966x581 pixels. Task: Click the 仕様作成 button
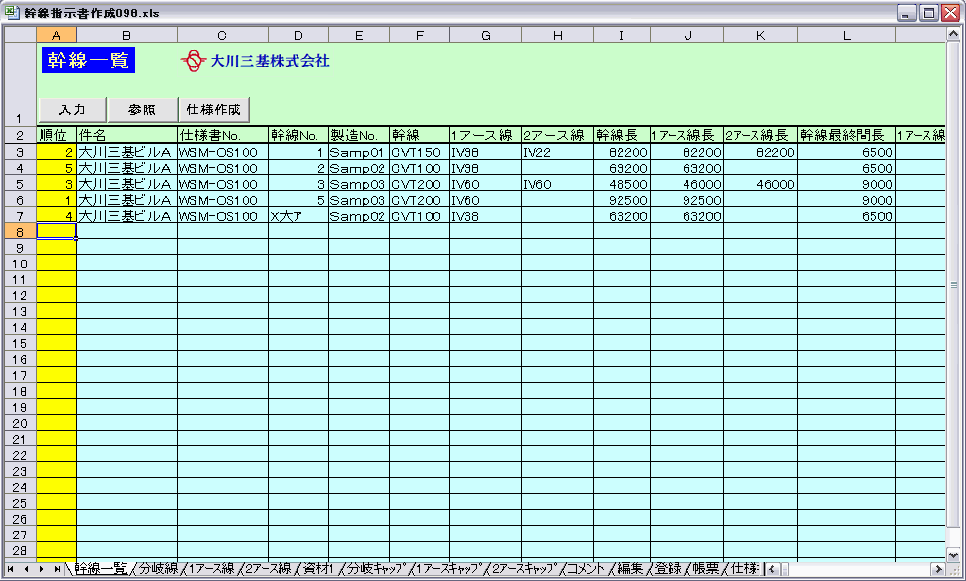click(x=214, y=110)
